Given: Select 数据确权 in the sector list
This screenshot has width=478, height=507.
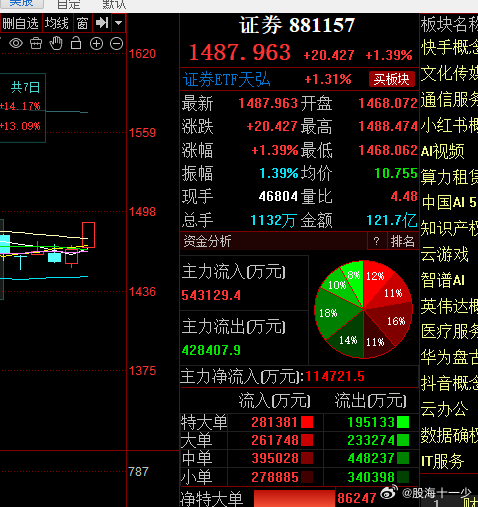Looking at the screenshot, I should pyautogui.click(x=449, y=435).
